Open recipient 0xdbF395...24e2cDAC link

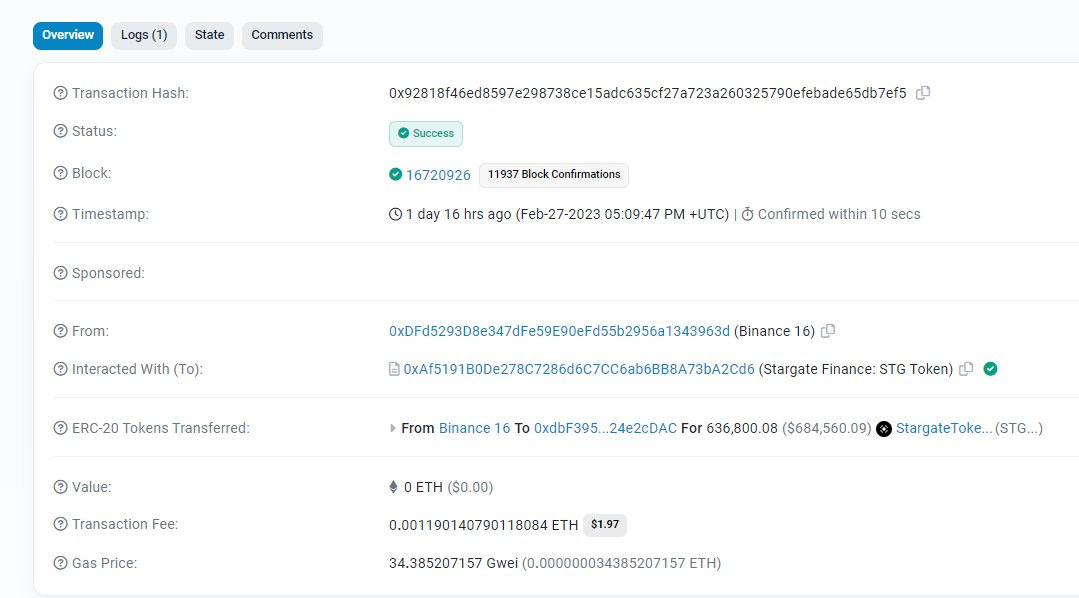pos(606,428)
